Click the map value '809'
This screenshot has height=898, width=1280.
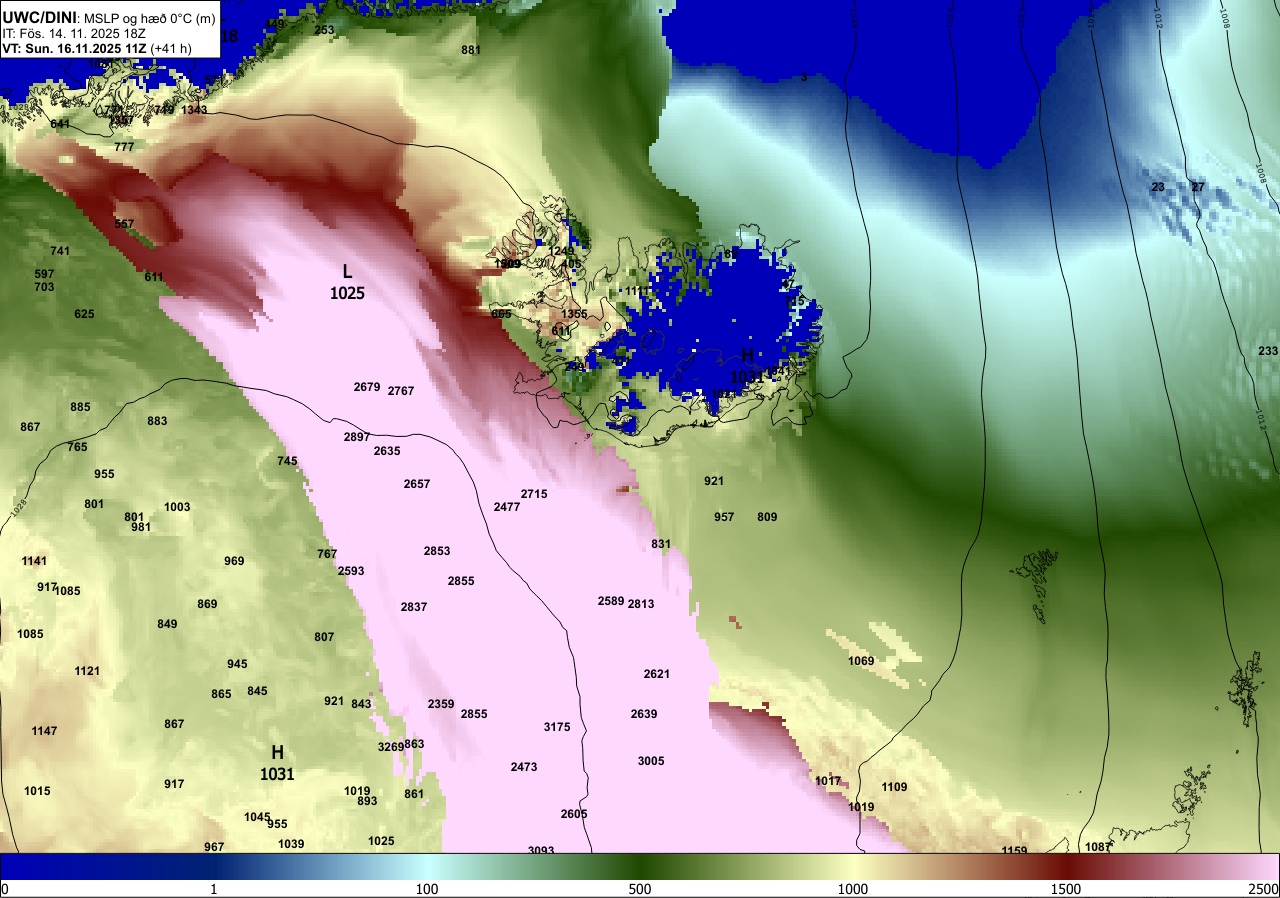point(767,517)
